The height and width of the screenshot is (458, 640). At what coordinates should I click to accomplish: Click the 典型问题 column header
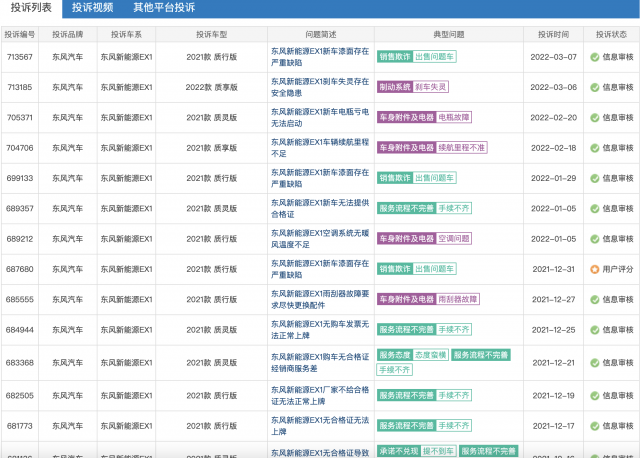[449, 35]
